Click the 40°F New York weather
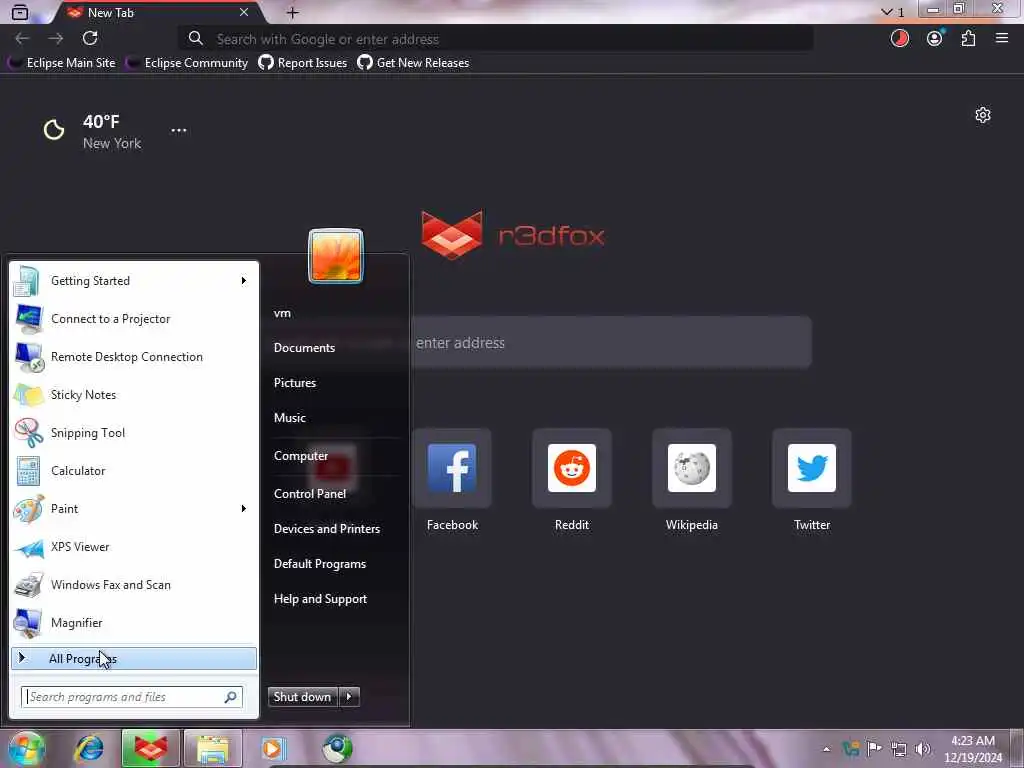The image size is (1024, 768). pos(93,131)
